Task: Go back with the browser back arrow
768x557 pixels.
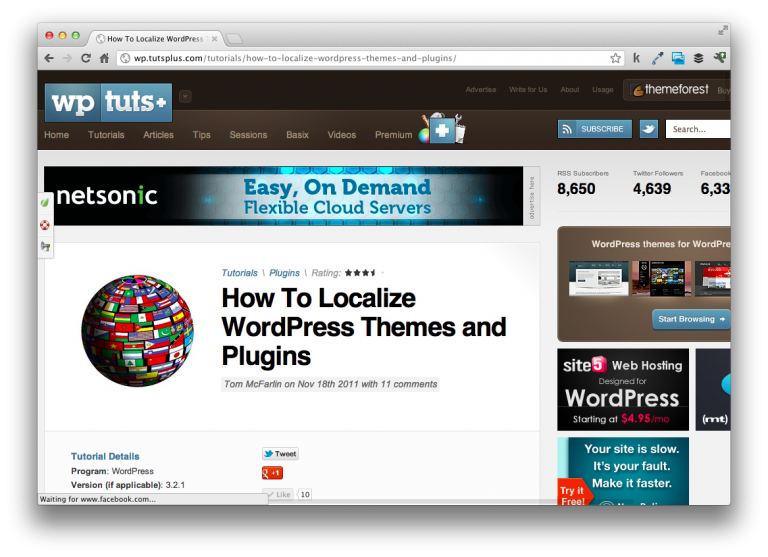Action: pyautogui.click(x=49, y=58)
